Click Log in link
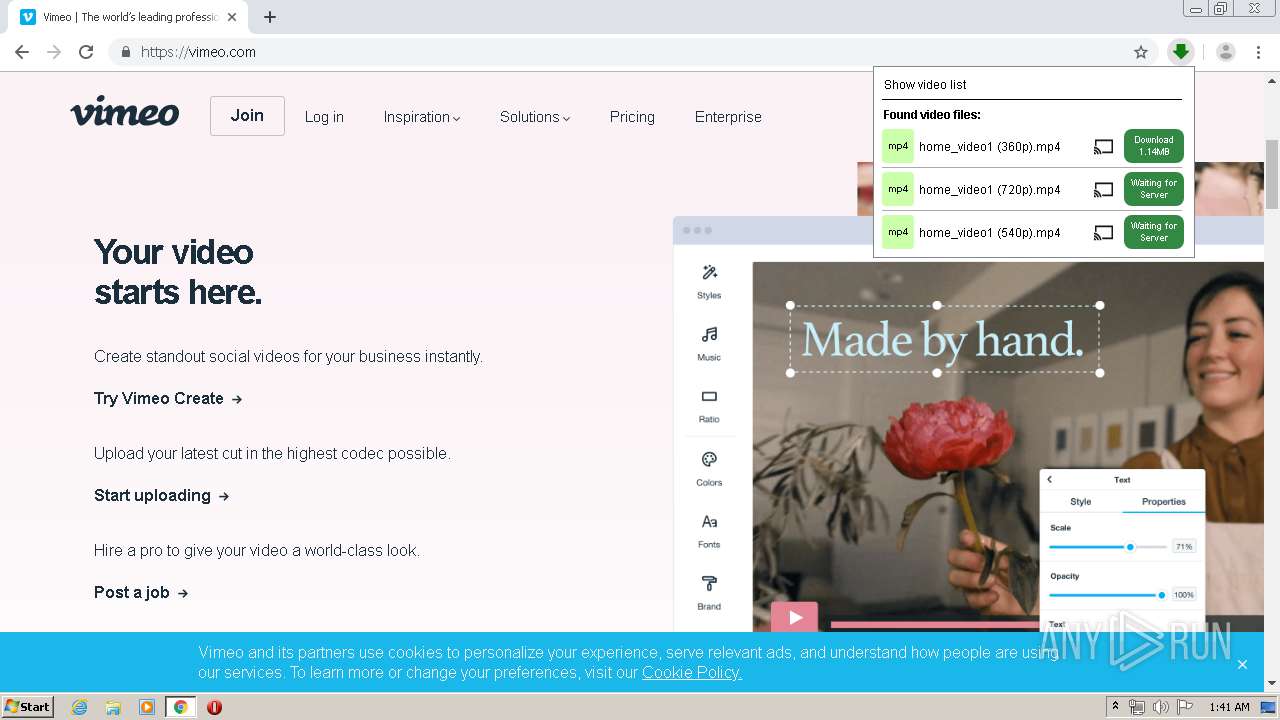The width and height of the screenshot is (1280, 720). [x=324, y=117]
